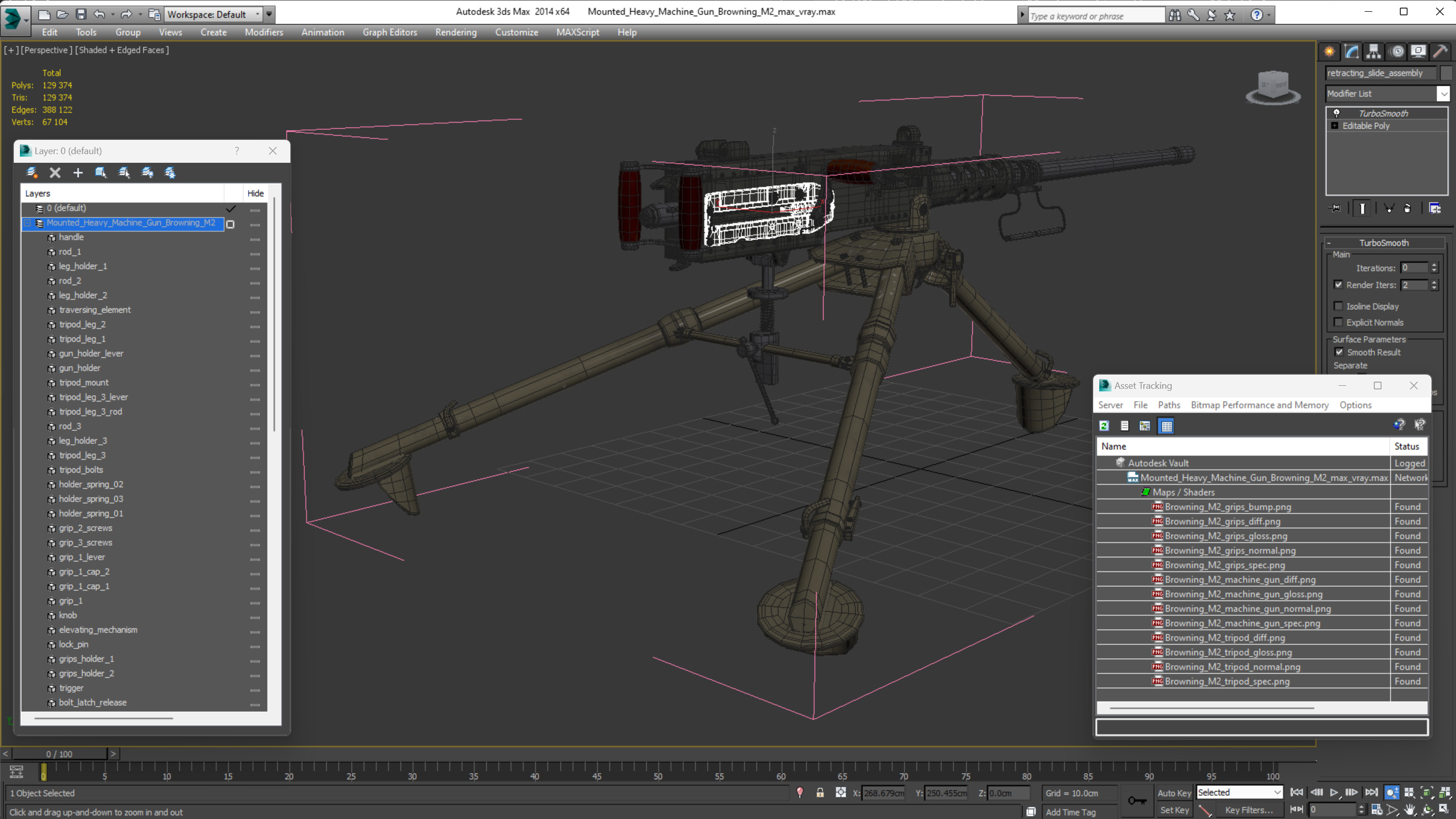The image size is (1456, 819).
Task: Go to the end frame button
Action: tap(1371, 793)
